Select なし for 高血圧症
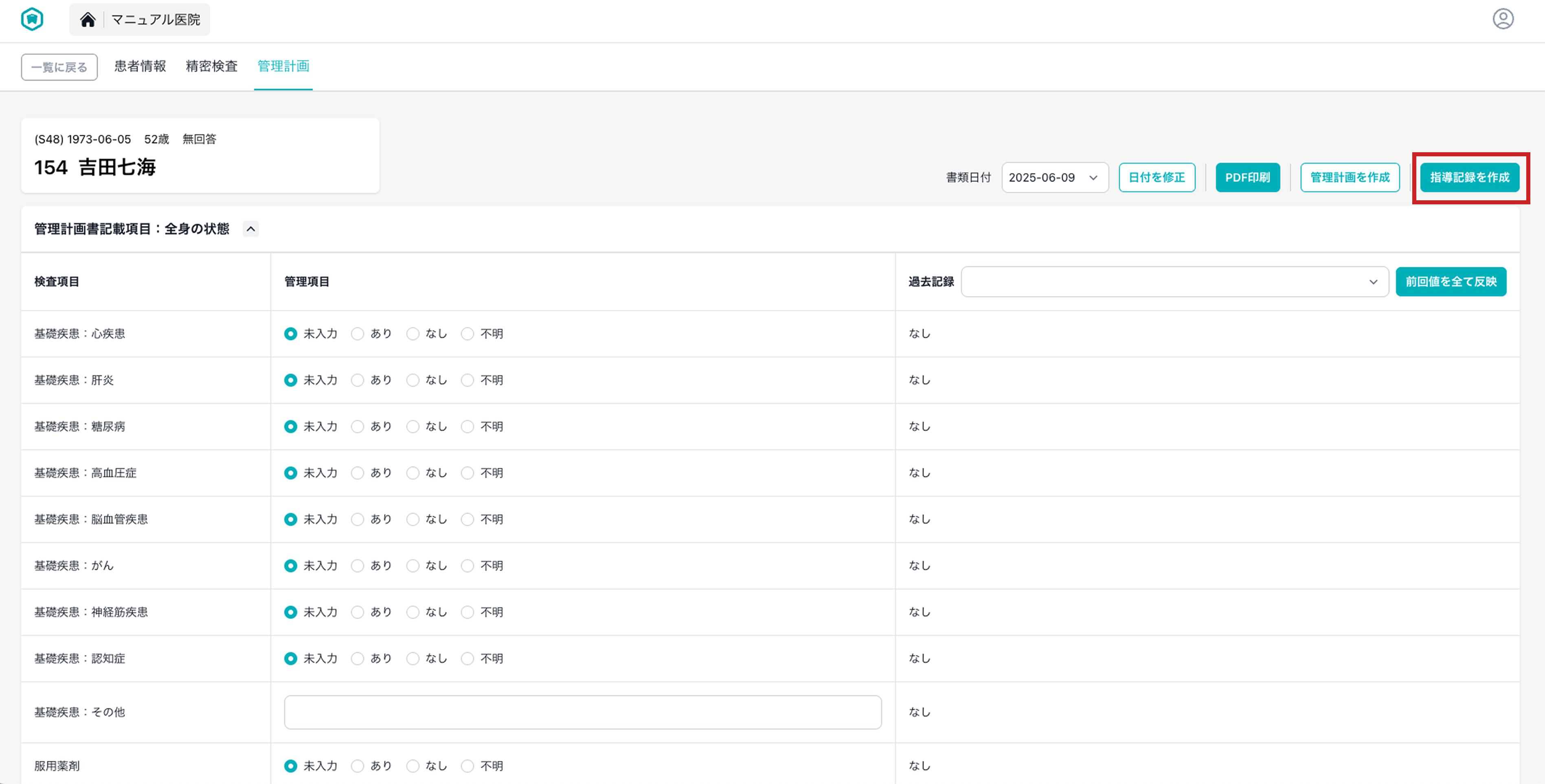The image size is (1545, 784). tap(413, 473)
